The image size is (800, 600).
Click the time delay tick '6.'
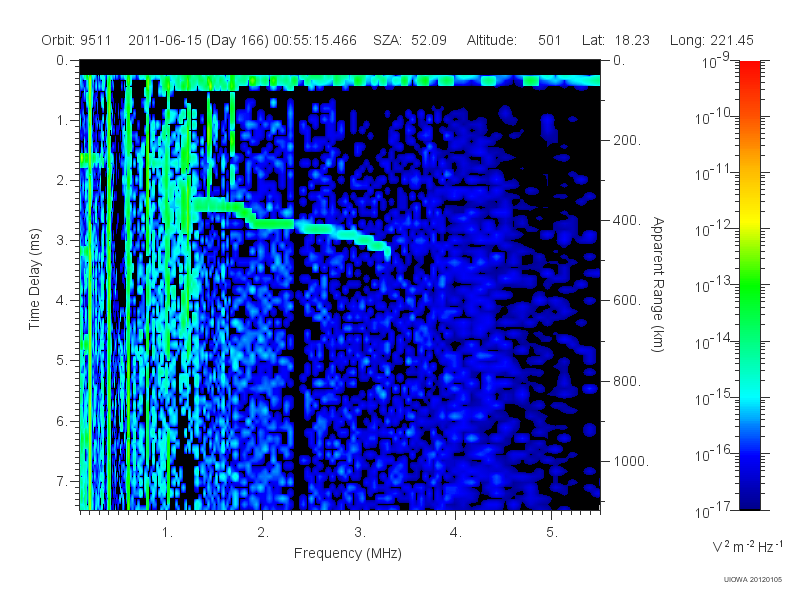coord(62,421)
